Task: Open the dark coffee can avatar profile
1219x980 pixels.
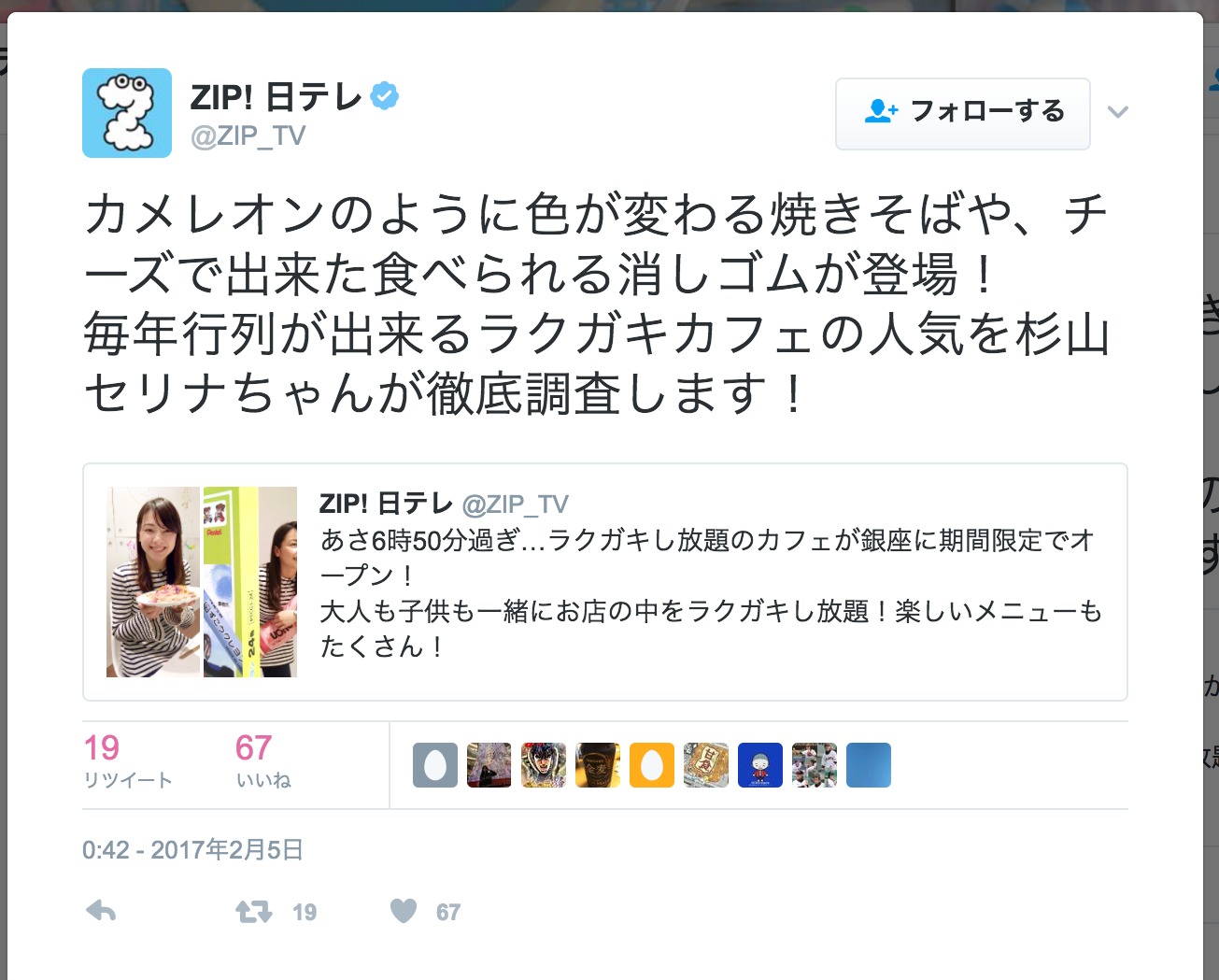Action: coord(598,765)
